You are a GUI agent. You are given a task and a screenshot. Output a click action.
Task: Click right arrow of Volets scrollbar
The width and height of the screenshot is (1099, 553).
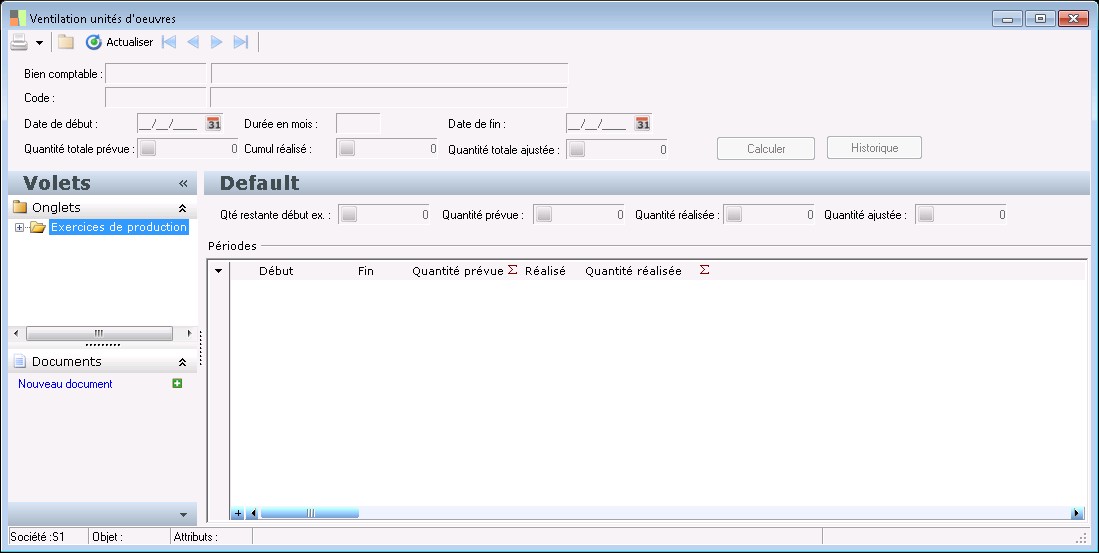click(189, 334)
